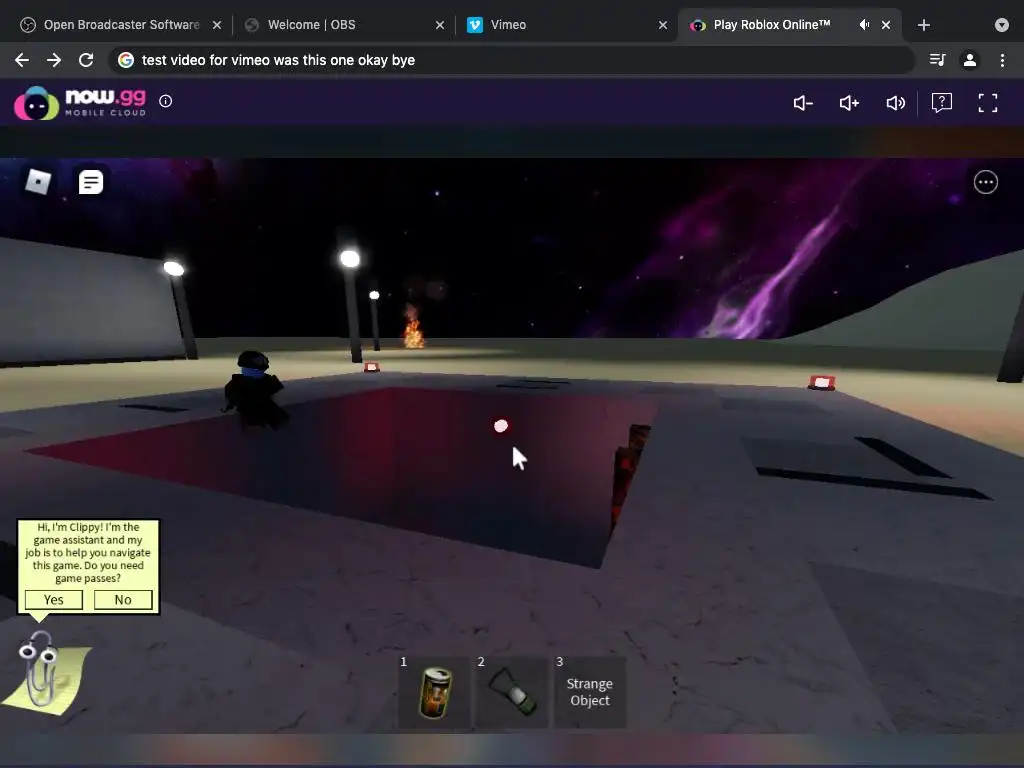Click the now.gg logo
1024x768 pixels.
(x=80, y=103)
